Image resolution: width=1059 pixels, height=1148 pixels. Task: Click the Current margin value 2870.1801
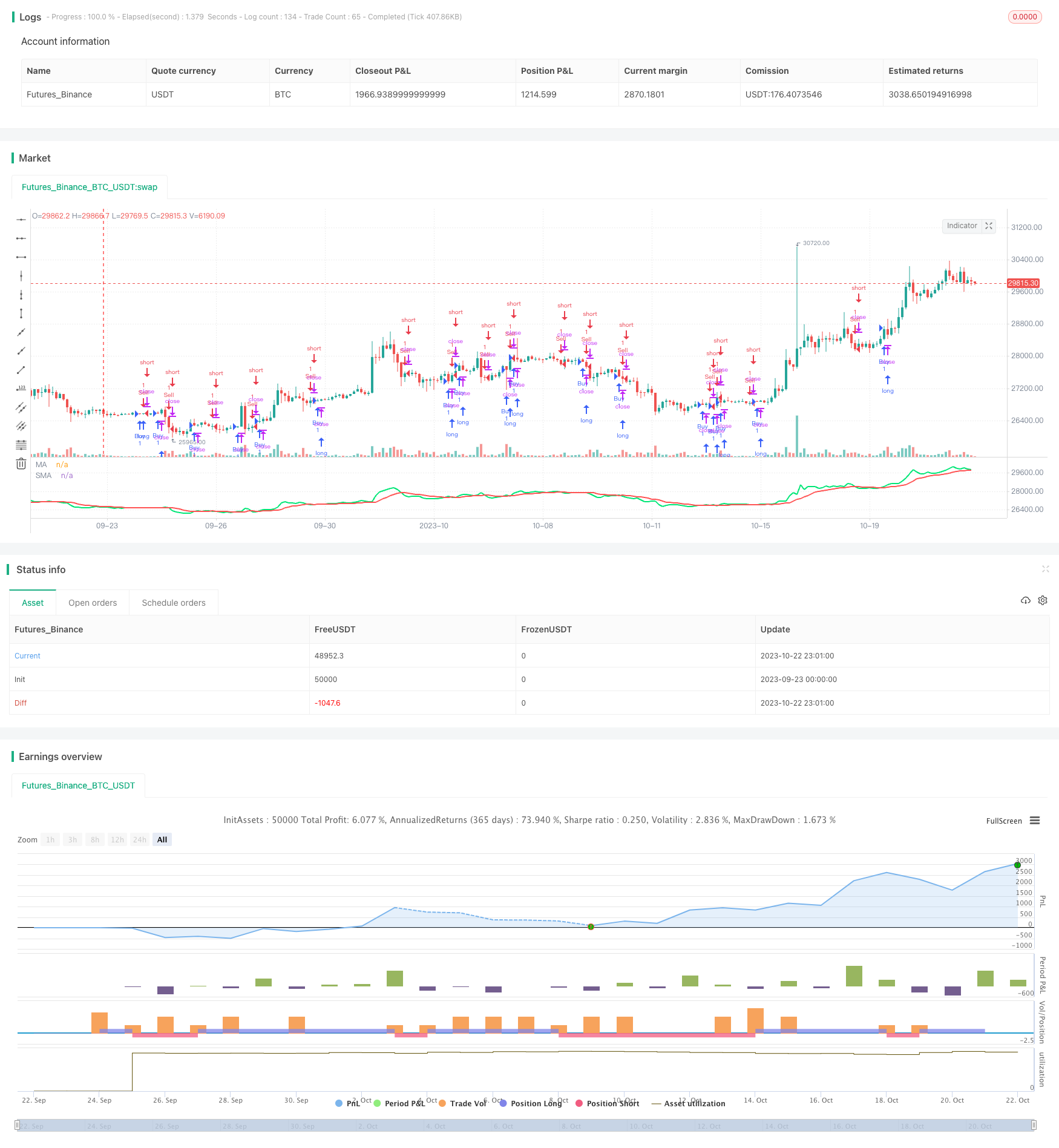[644, 94]
